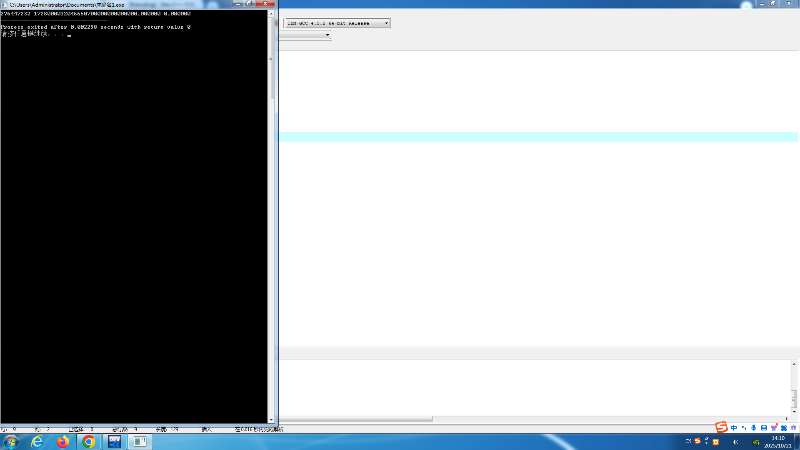
Task: Click the console window vertical scrollbar
Action: coord(271,216)
